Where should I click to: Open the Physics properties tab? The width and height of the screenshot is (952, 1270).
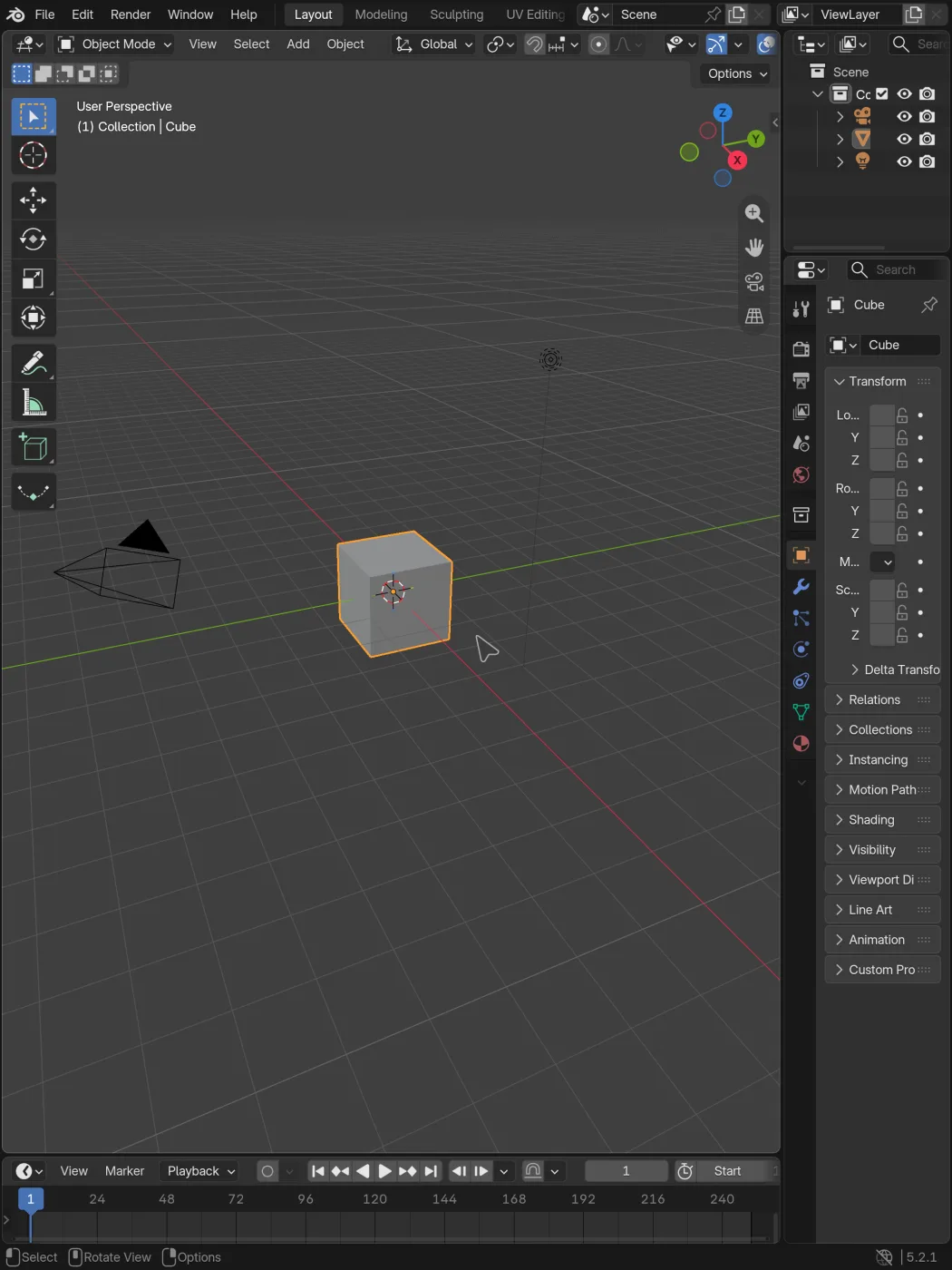(x=801, y=650)
